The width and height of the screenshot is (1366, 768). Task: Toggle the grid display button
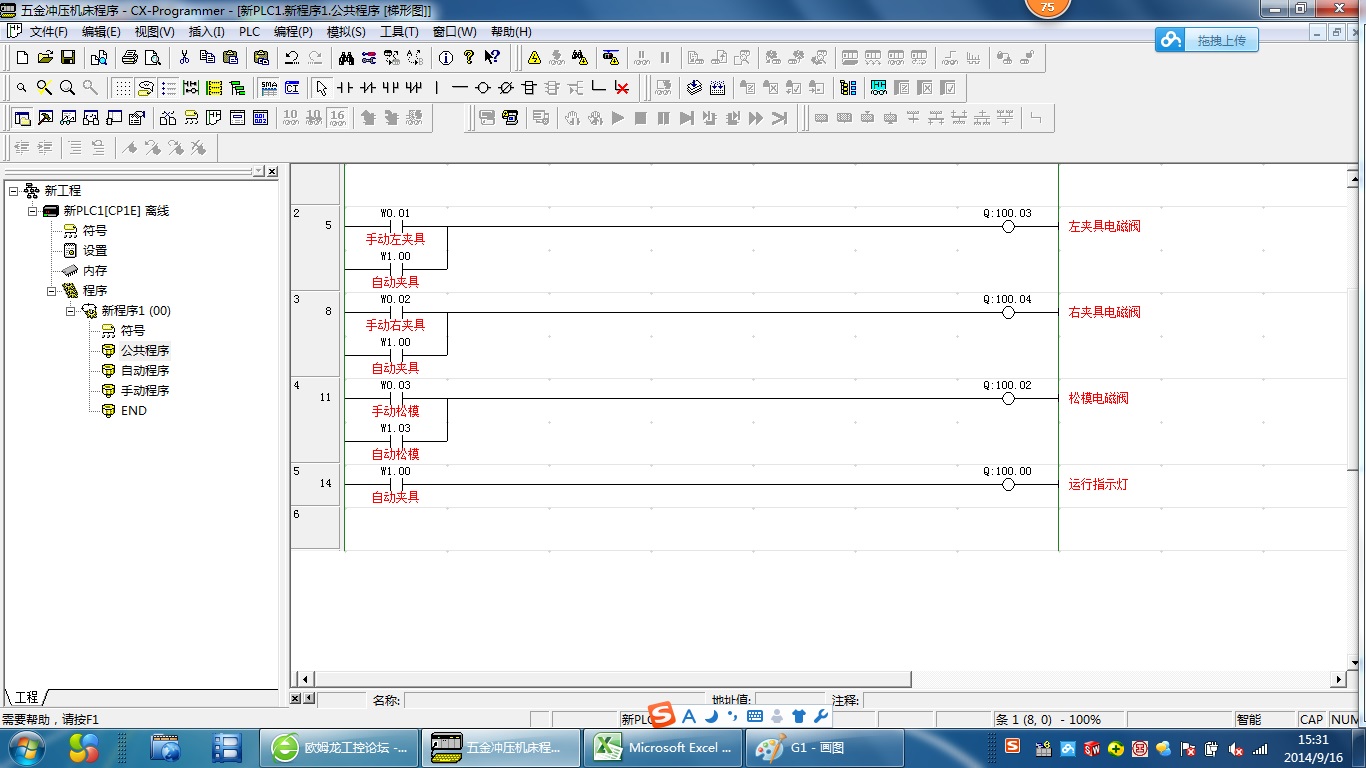click(x=122, y=88)
